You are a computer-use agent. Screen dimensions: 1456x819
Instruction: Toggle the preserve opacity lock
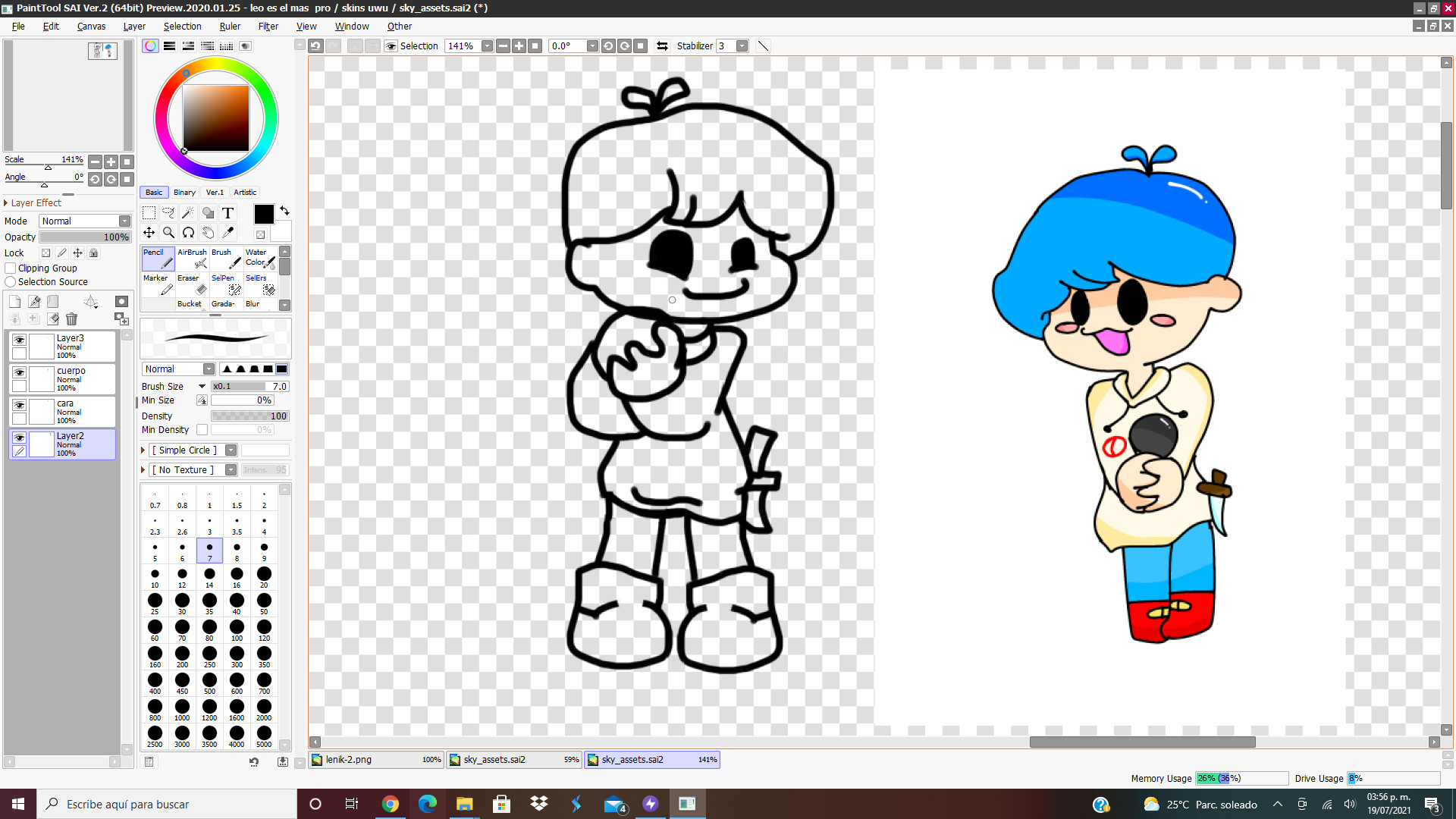coord(45,253)
